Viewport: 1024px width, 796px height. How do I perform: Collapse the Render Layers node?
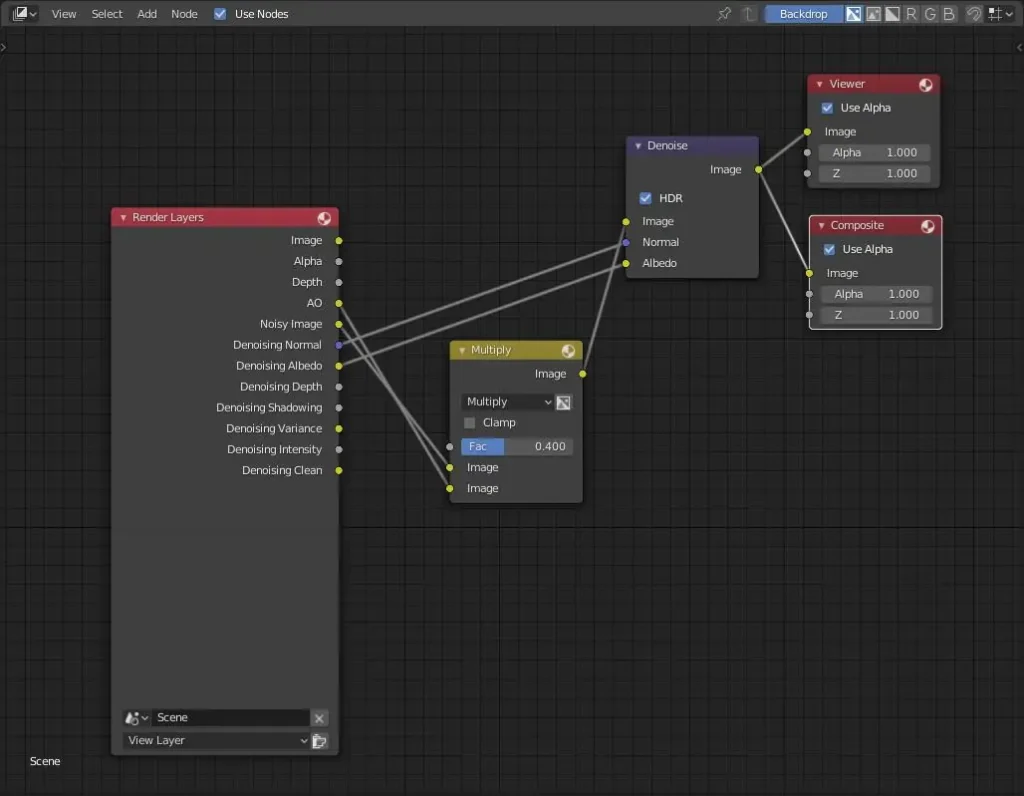(x=123, y=218)
